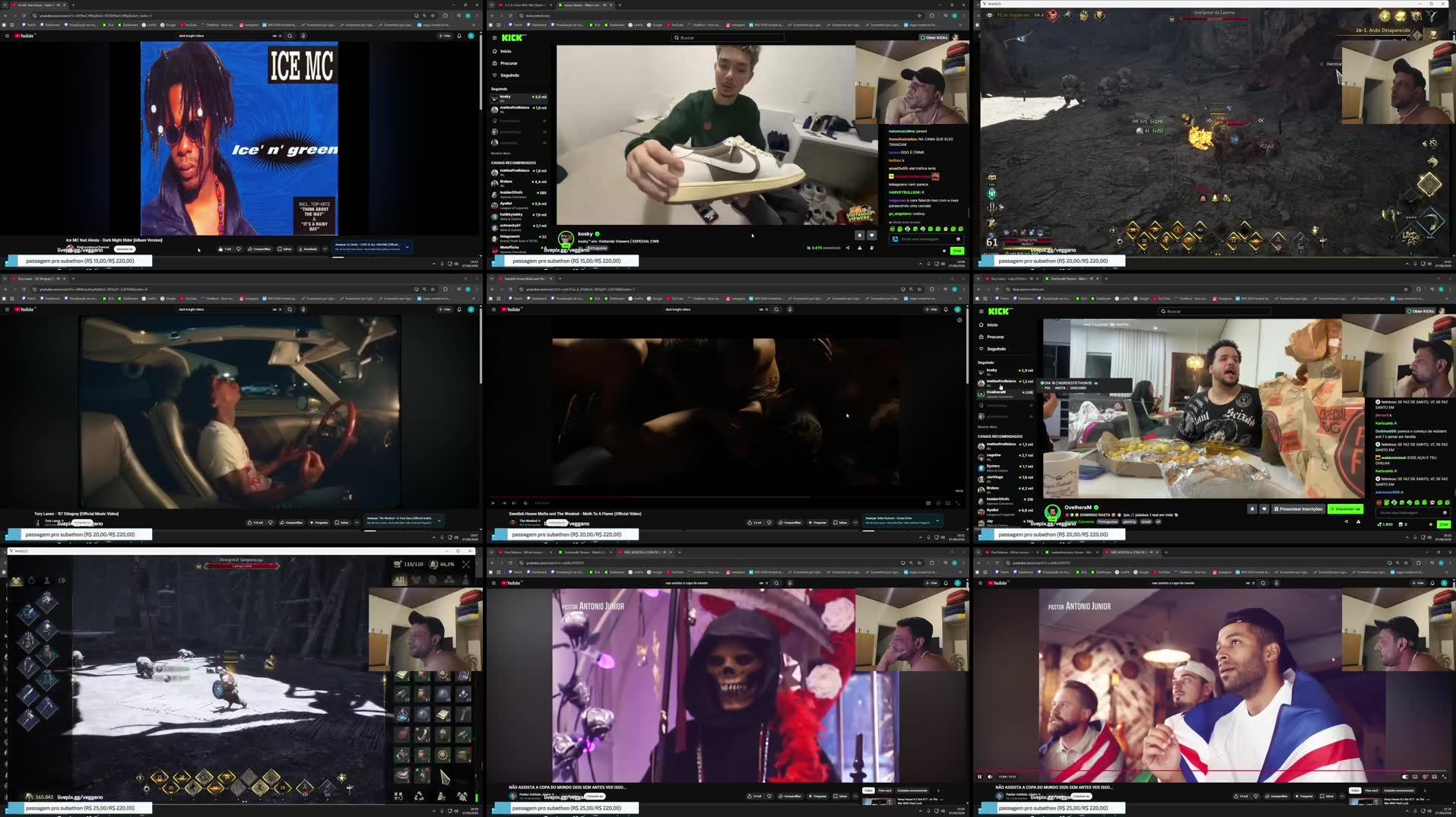Toggle notification bell under kosky stream
The image size is (1456, 817).
point(860,235)
